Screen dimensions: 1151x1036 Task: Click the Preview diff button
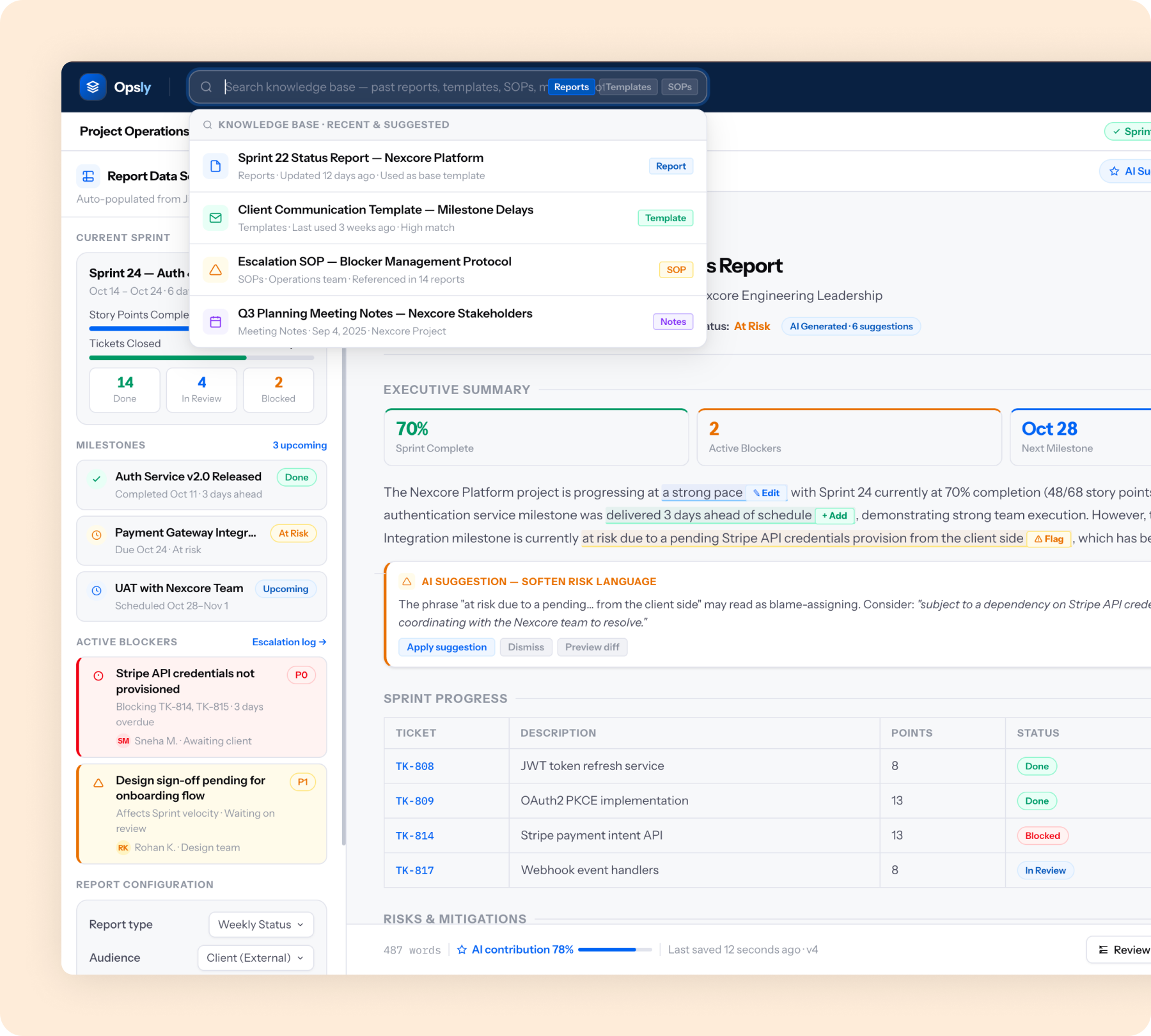[592, 647]
